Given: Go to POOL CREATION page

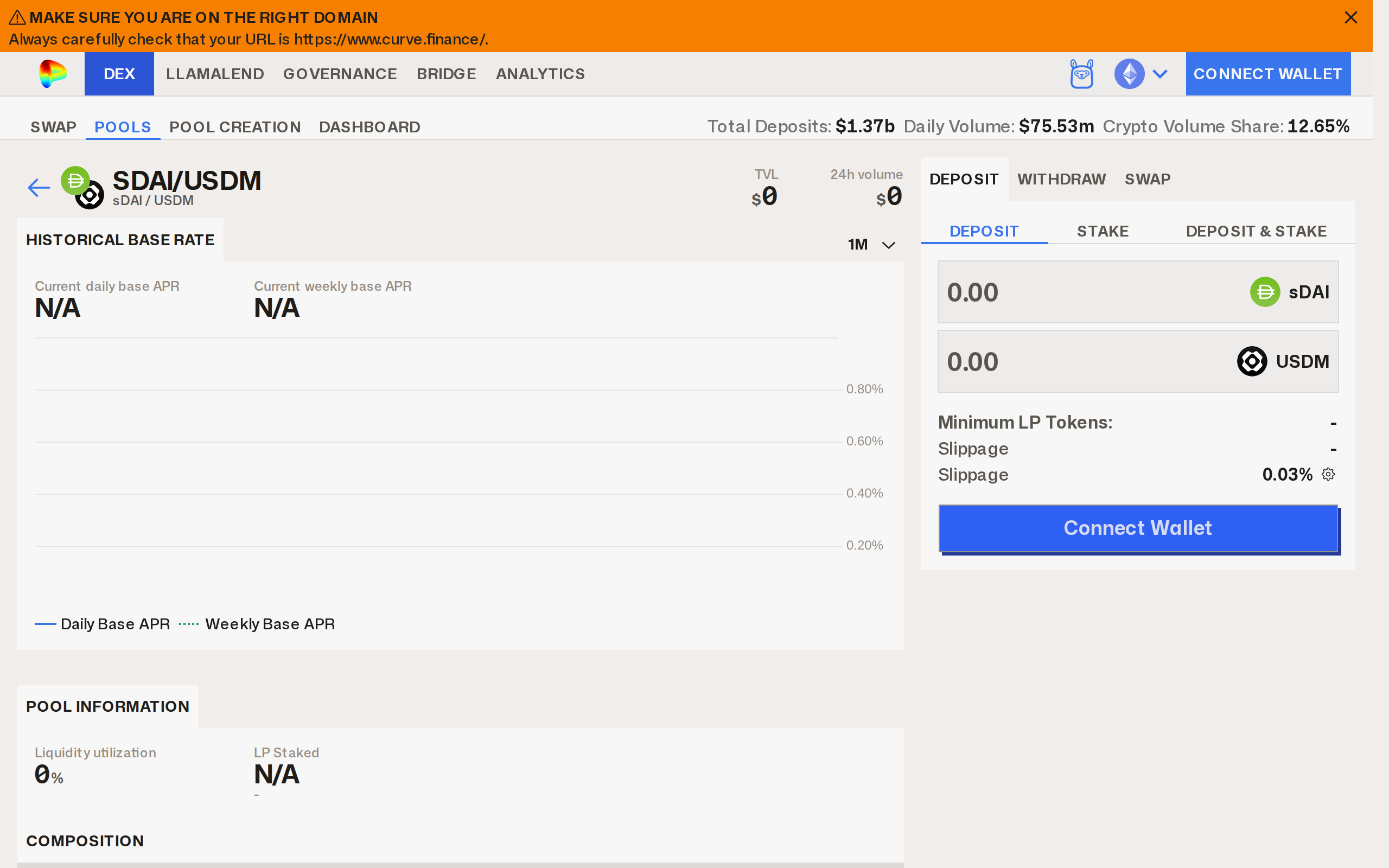Looking at the screenshot, I should [x=235, y=127].
